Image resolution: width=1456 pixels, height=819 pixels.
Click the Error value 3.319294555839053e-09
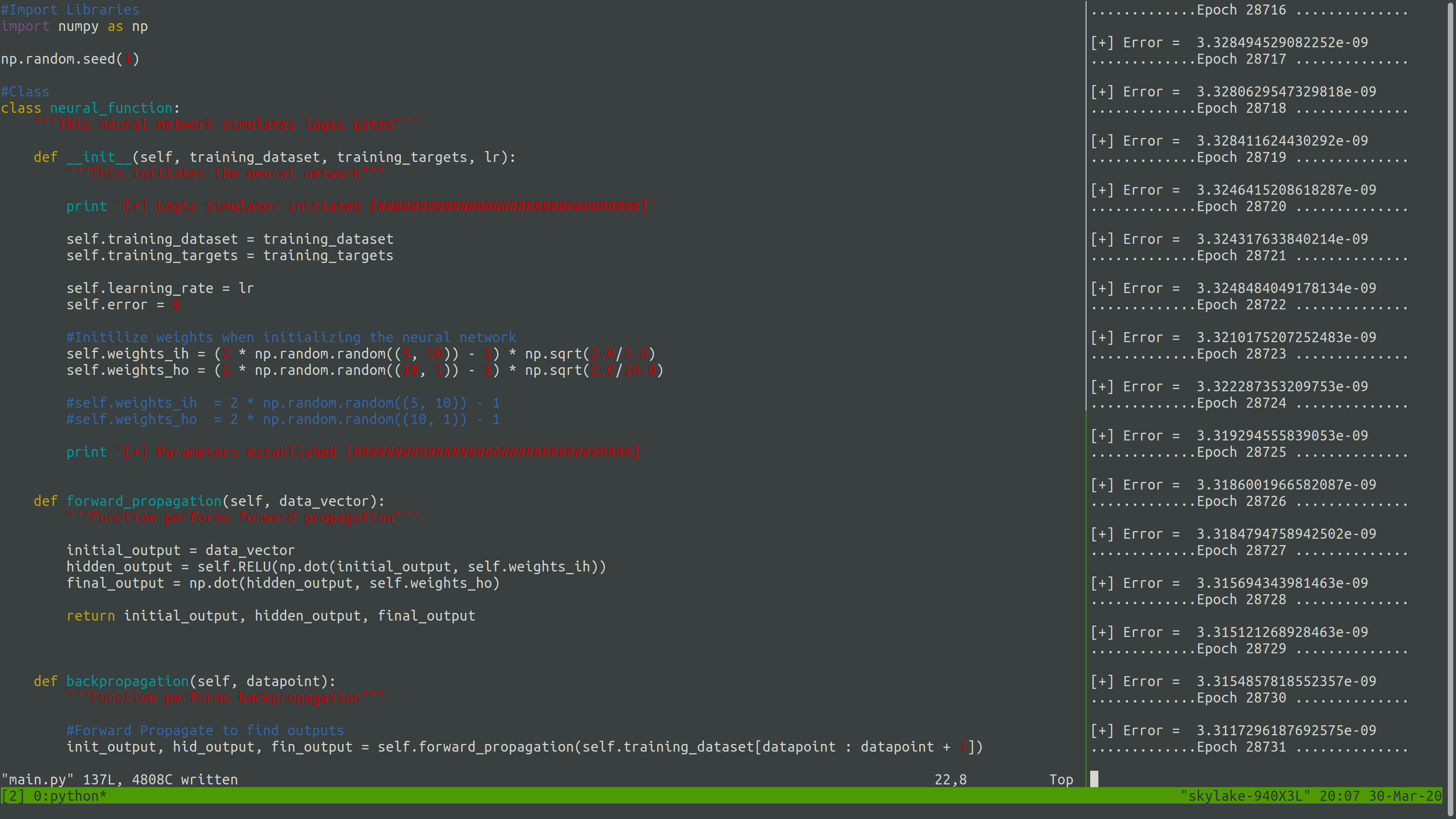pos(1283,436)
